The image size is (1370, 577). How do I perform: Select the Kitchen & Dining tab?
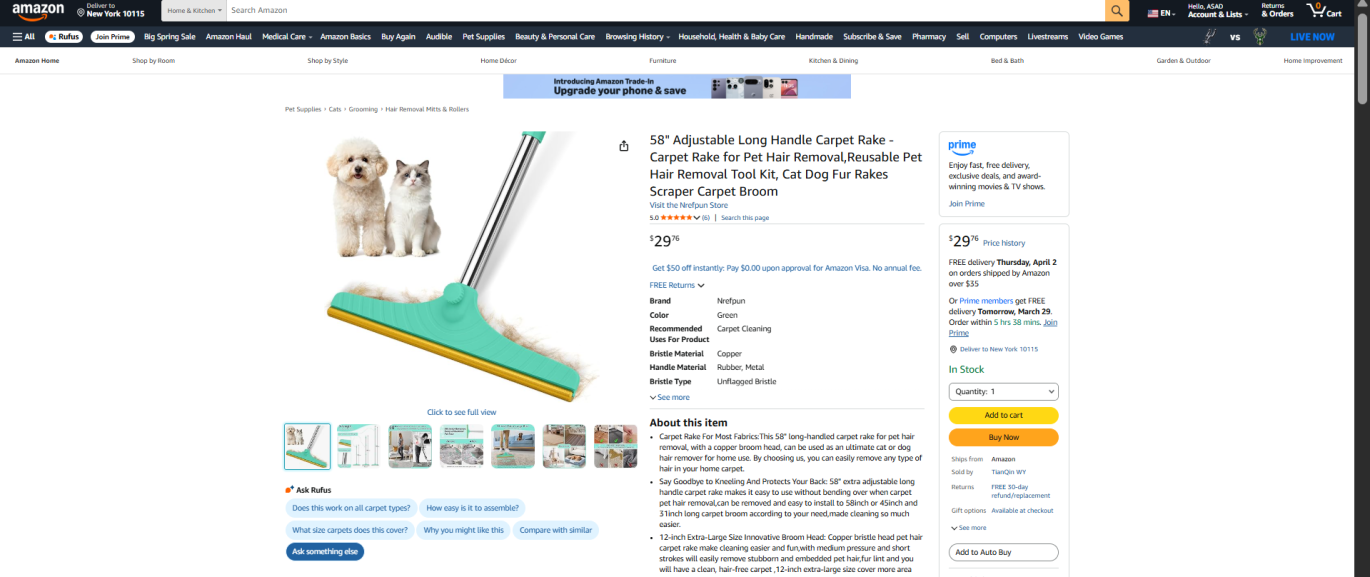pyautogui.click(x=833, y=61)
